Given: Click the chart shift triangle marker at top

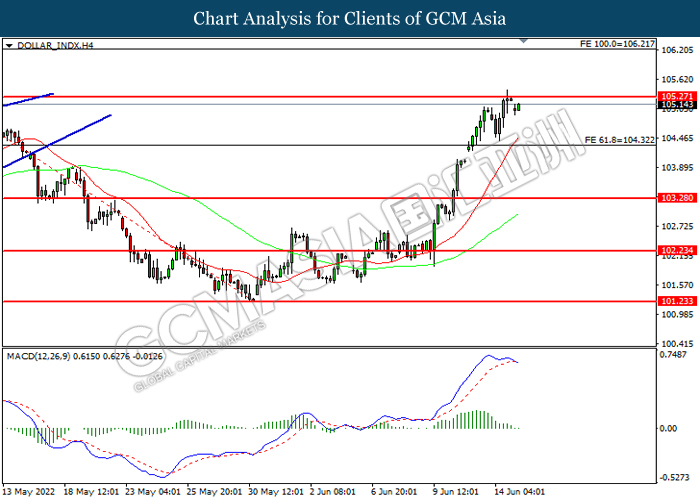Looking at the screenshot, I should pyautogui.click(x=524, y=41).
